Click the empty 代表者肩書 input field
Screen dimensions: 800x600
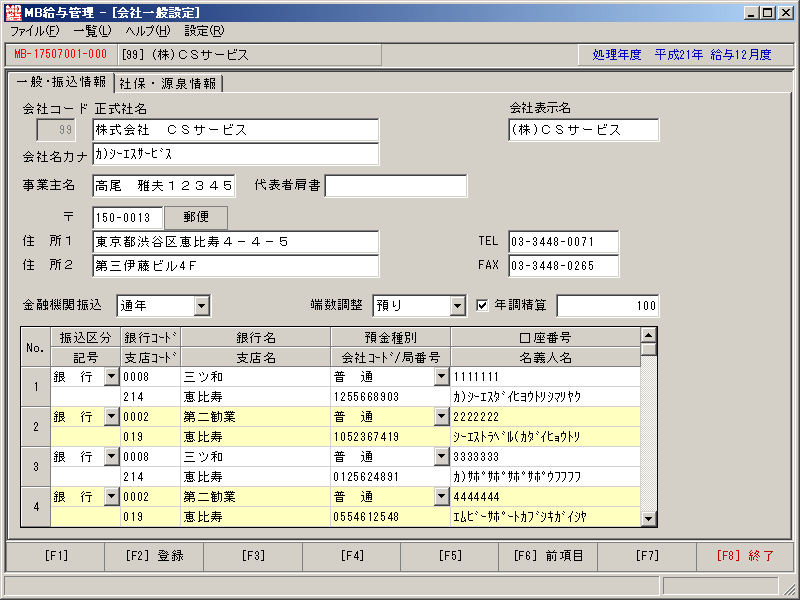tap(396, 186)
